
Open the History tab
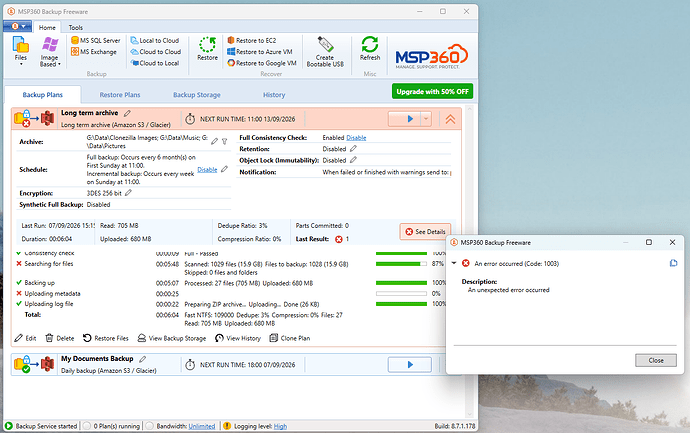(274, 95)
